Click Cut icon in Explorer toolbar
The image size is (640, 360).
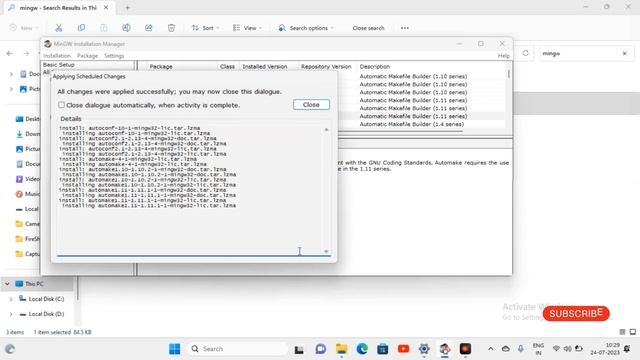59,28
